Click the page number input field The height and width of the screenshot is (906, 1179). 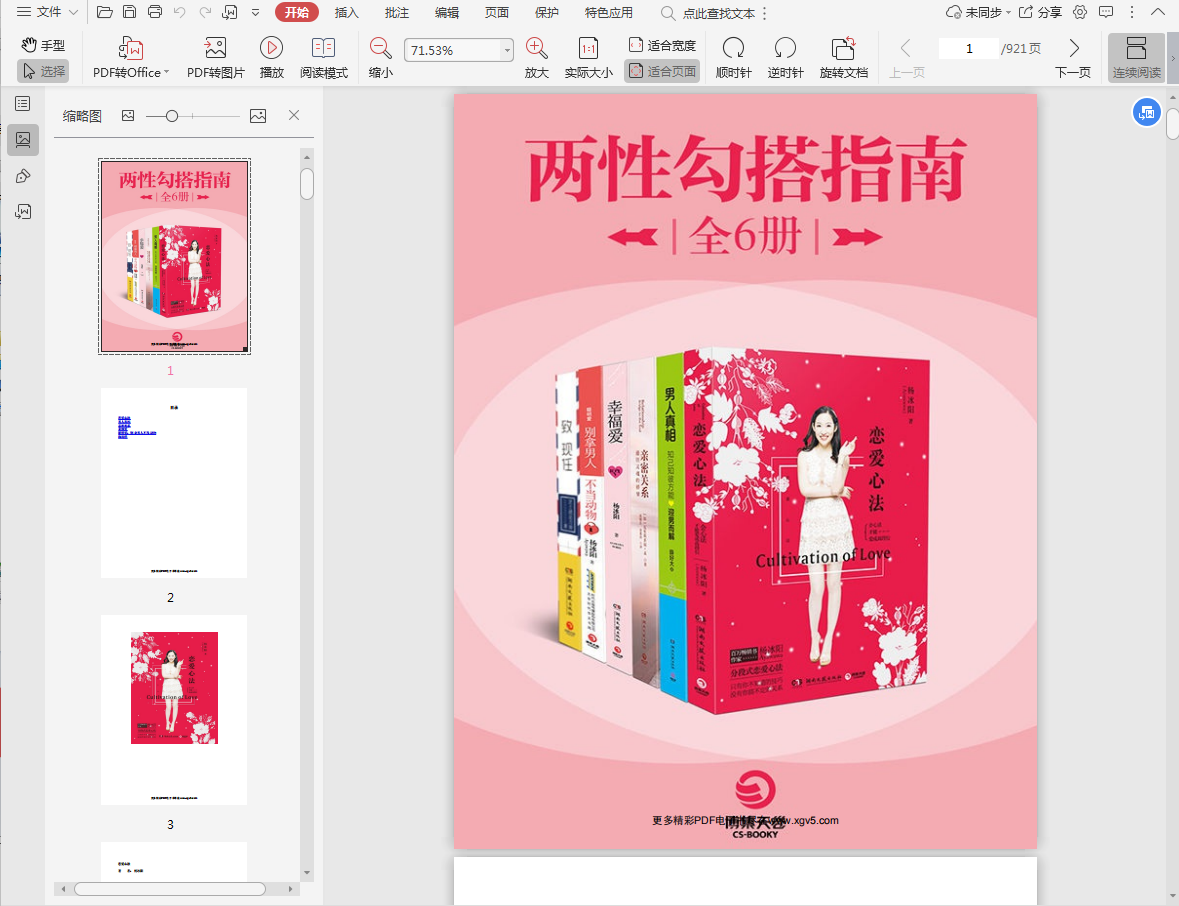(x=968, y=48)
